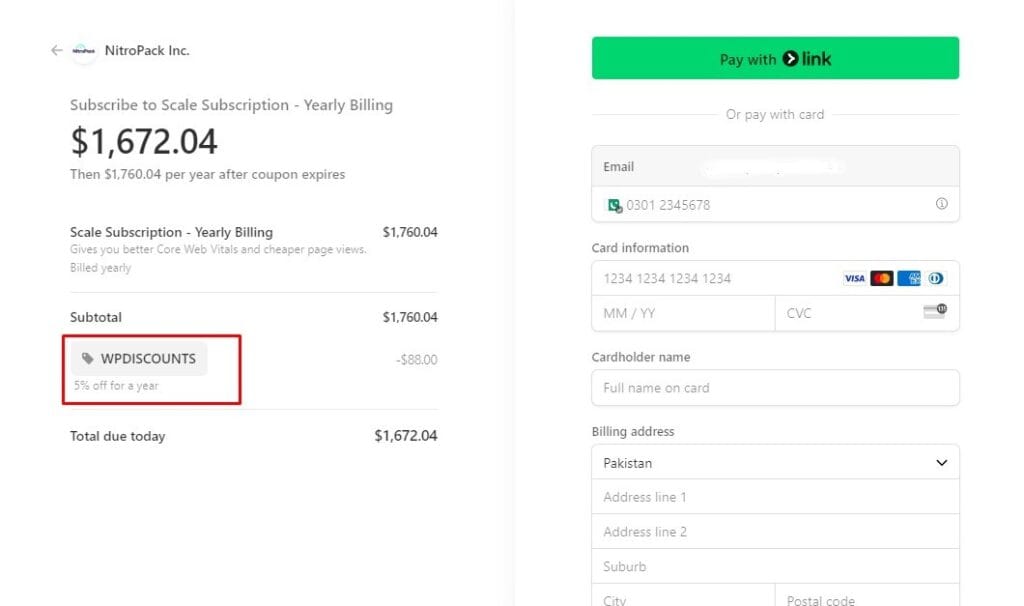Click the info icon in the phone field
The height and width of the screenshot is (606, 1024).
941,204
